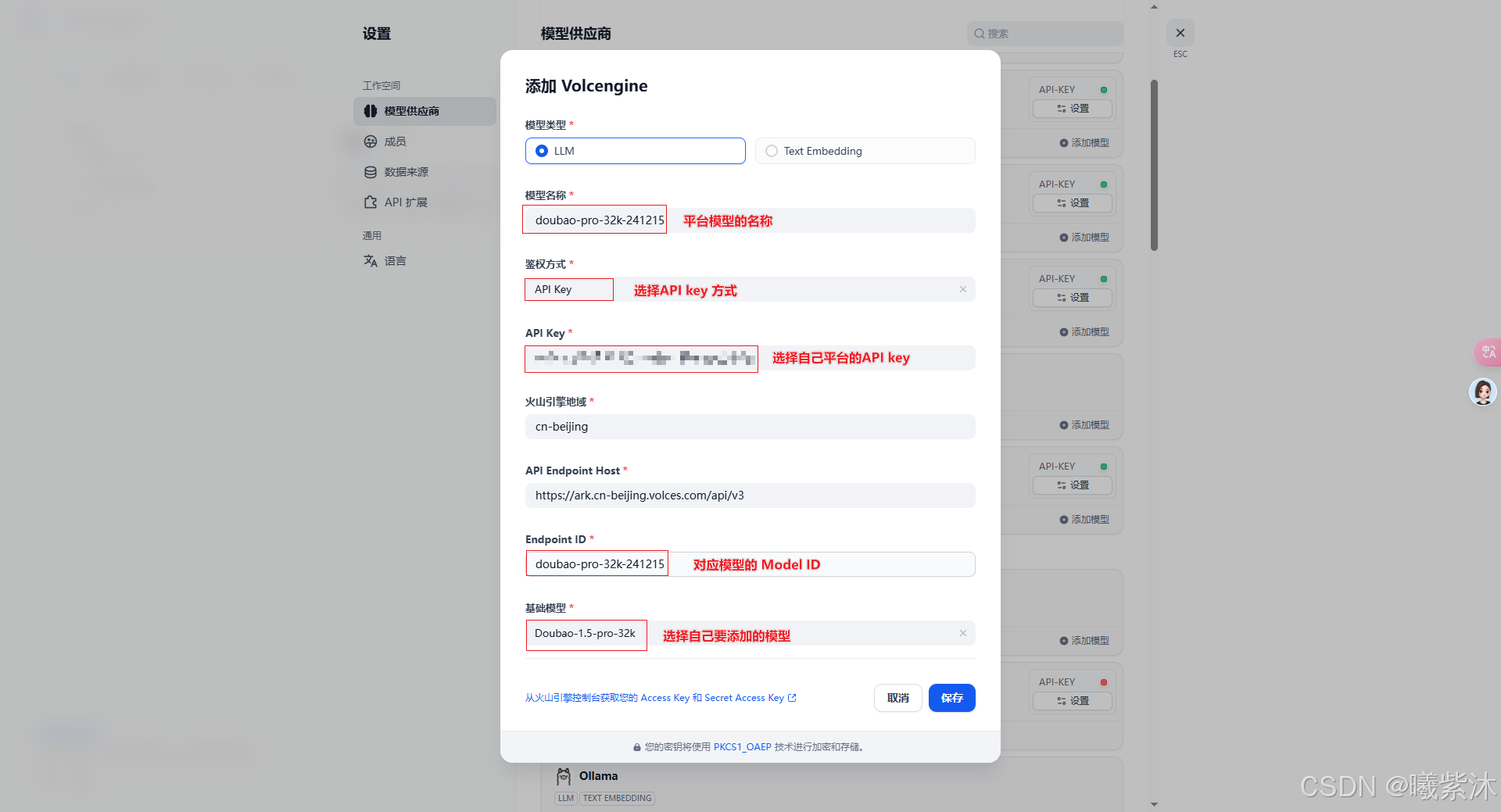The height and width of the screenshot is (812, 1501).
Task: Click the external link icon after Secret Access Key
Action: tap(792, 698)
